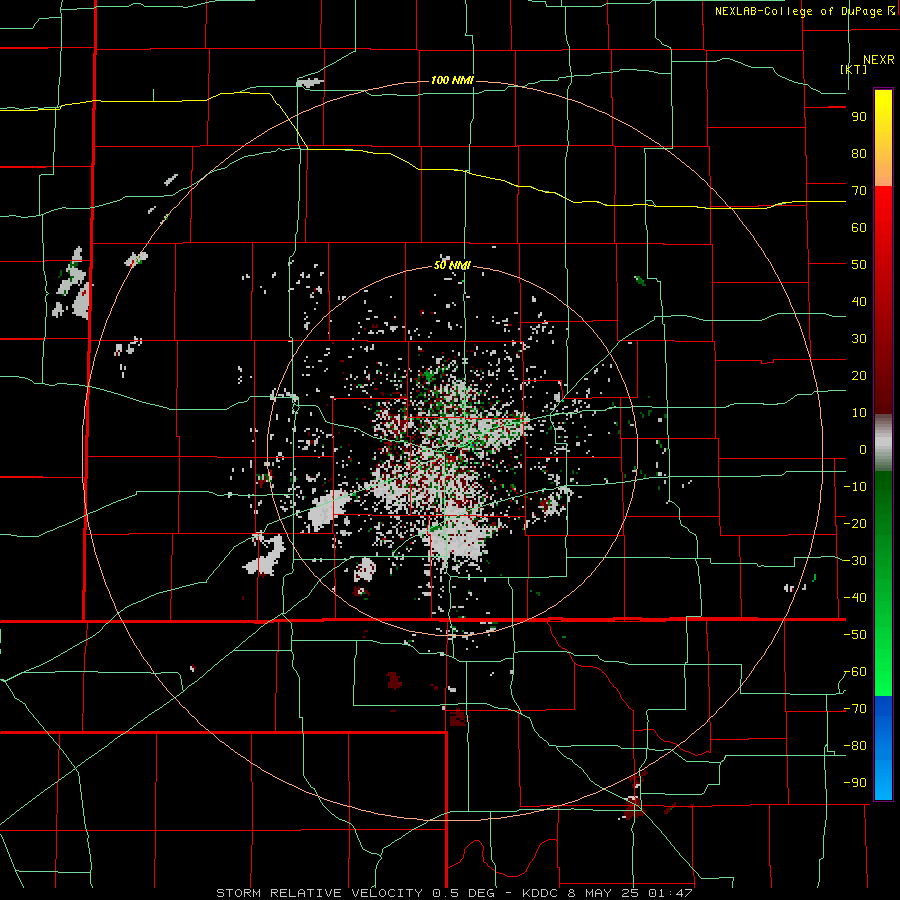The height and width of the screenshot is (900, 900).
Task: Click the STORM RELATIVE VELOCITY caption text
Action: (x=319, y=893)
